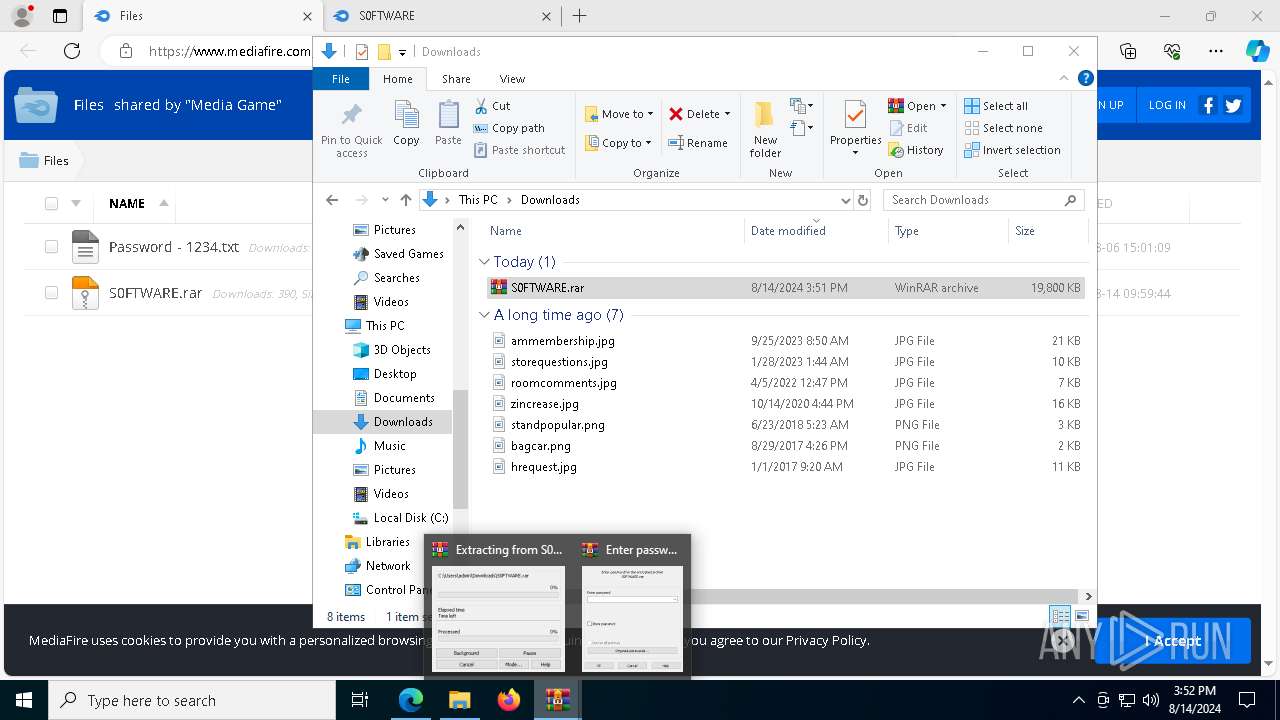The image size is (1280, 720).
Task: Collapse the A long time ago group
Action: click(x=484, y=314)
